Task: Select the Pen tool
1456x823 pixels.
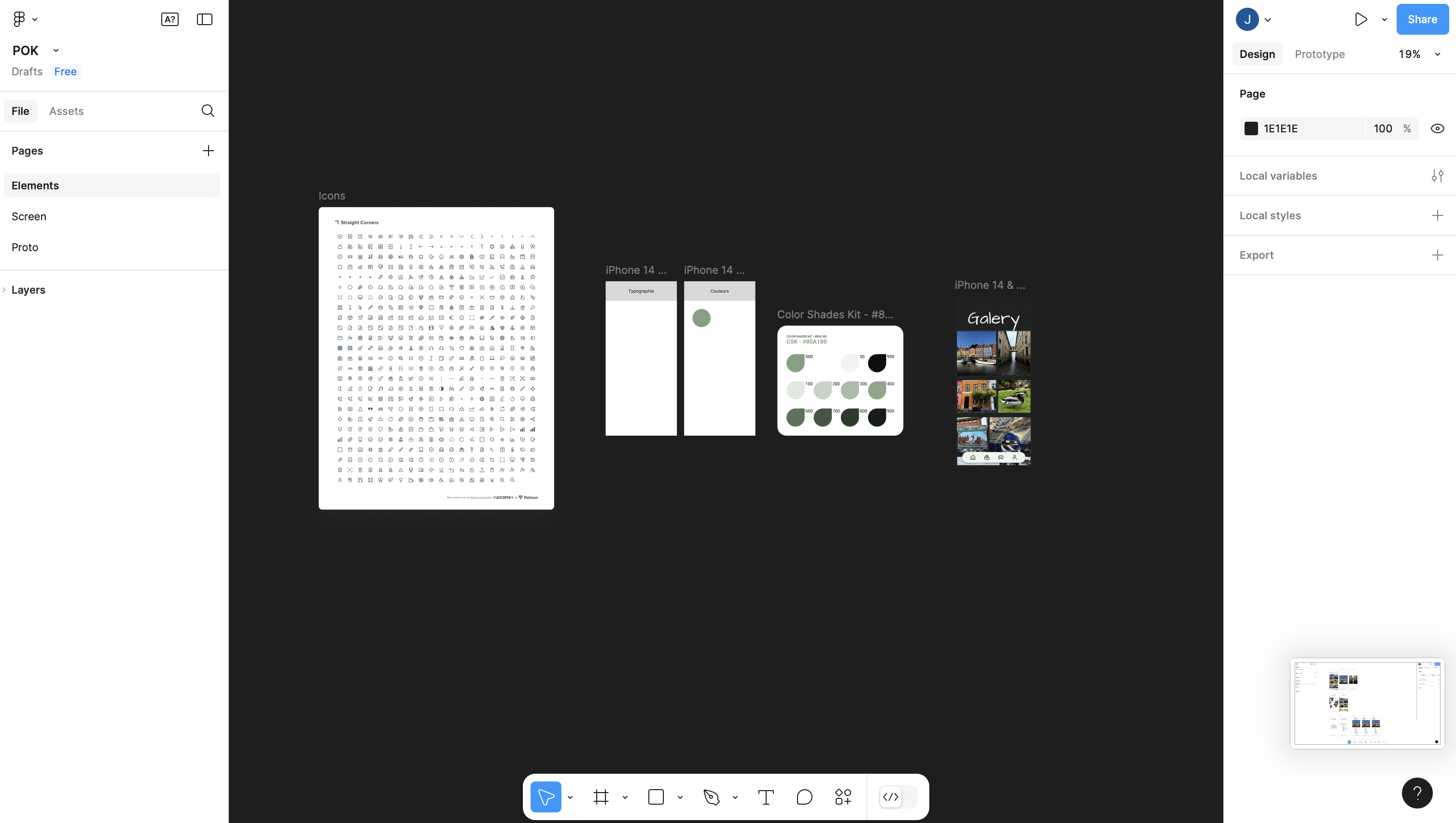Action: 711,797
